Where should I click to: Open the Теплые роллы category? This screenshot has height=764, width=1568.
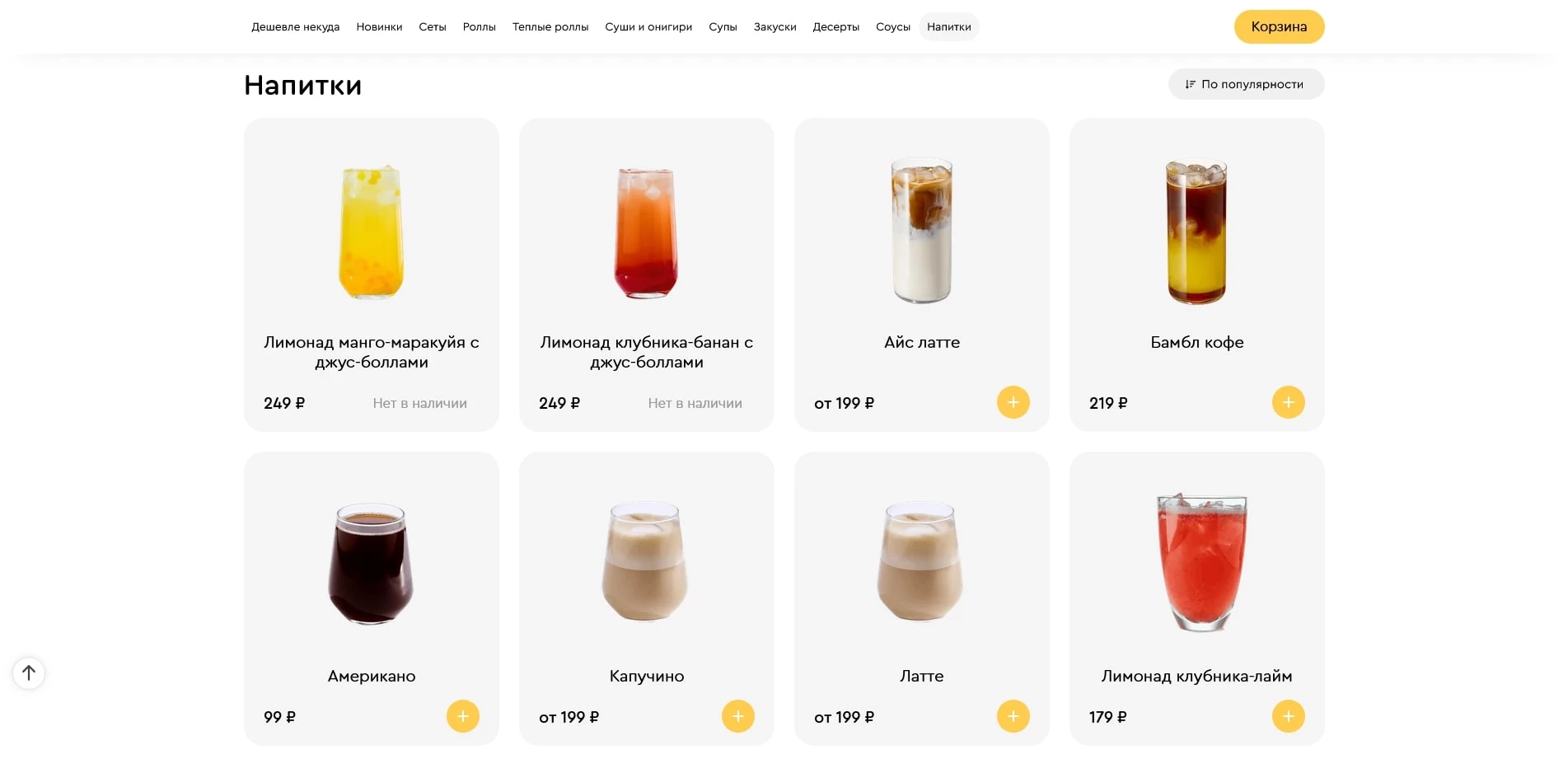[x=550, y=27]
